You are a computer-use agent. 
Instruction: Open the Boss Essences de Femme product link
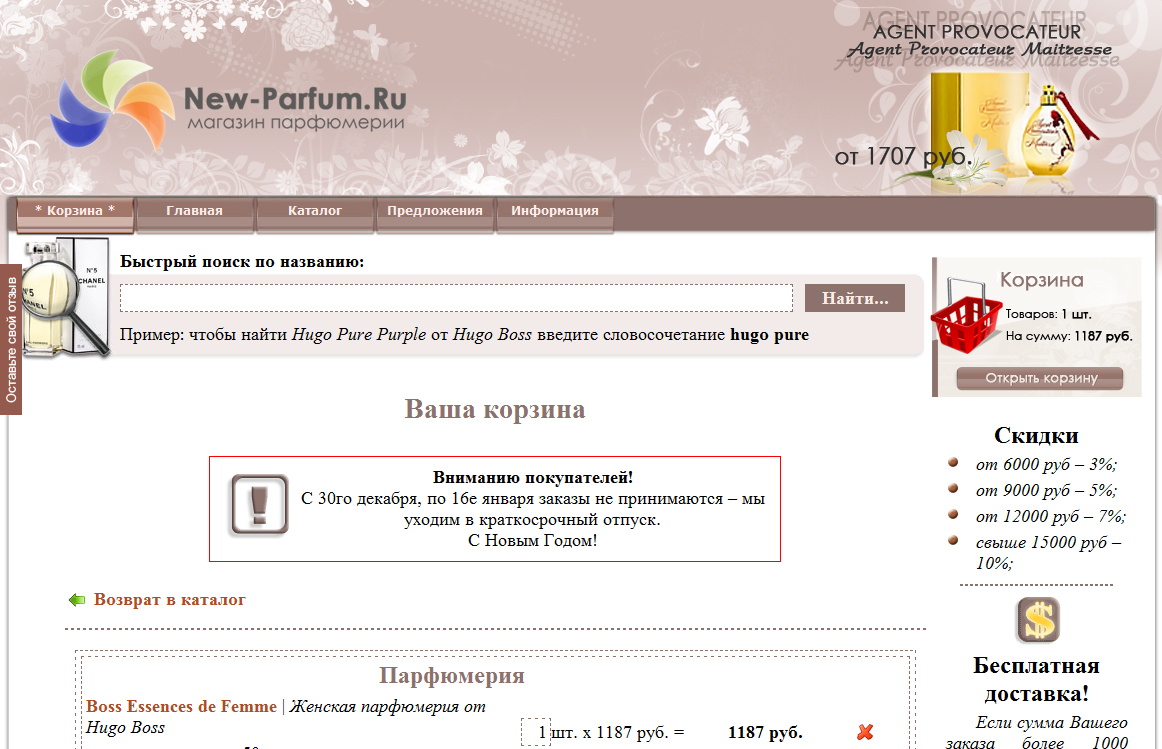tap(182, 706)
